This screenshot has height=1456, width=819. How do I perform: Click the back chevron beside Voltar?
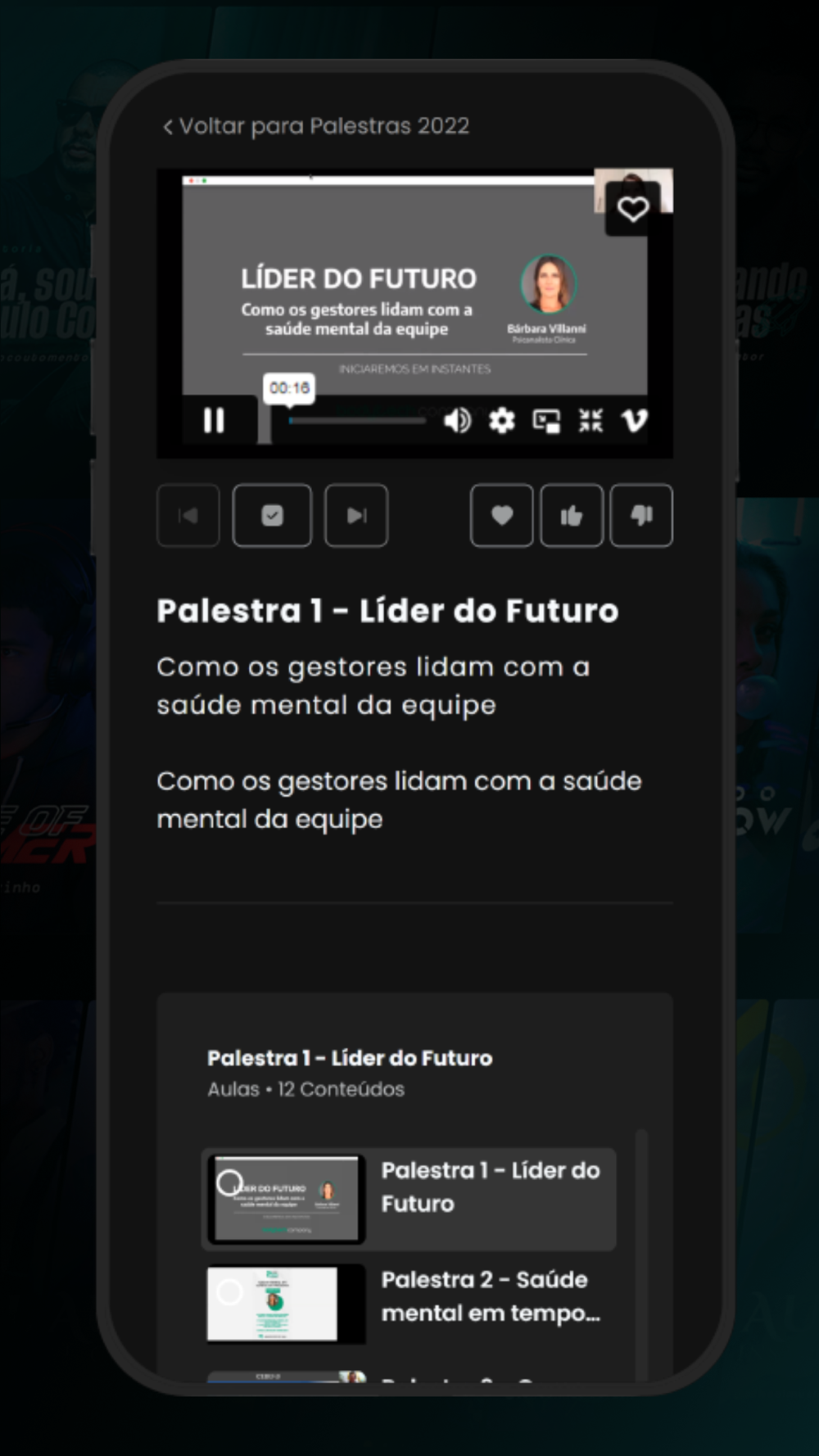tap(168, 127)
